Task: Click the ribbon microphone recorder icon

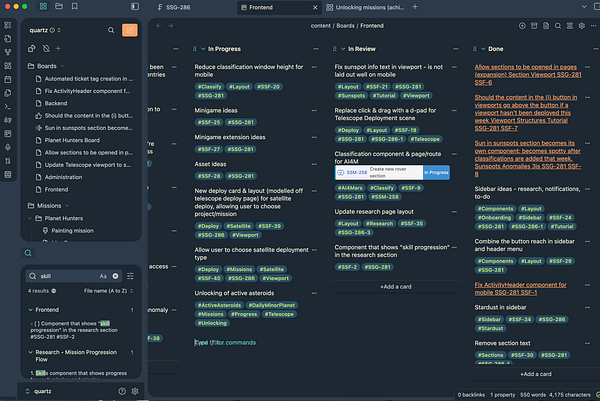Action: coord(8,147)
